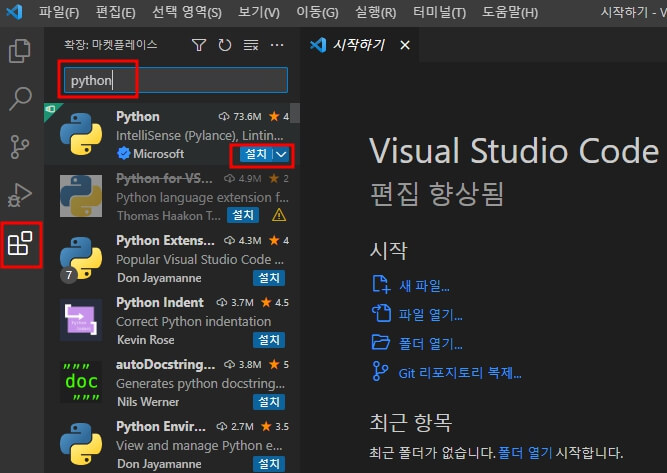Select the Python extension title
Image resolution: width=667 pixels, height=473 pixels.
(x=138, y=116)
